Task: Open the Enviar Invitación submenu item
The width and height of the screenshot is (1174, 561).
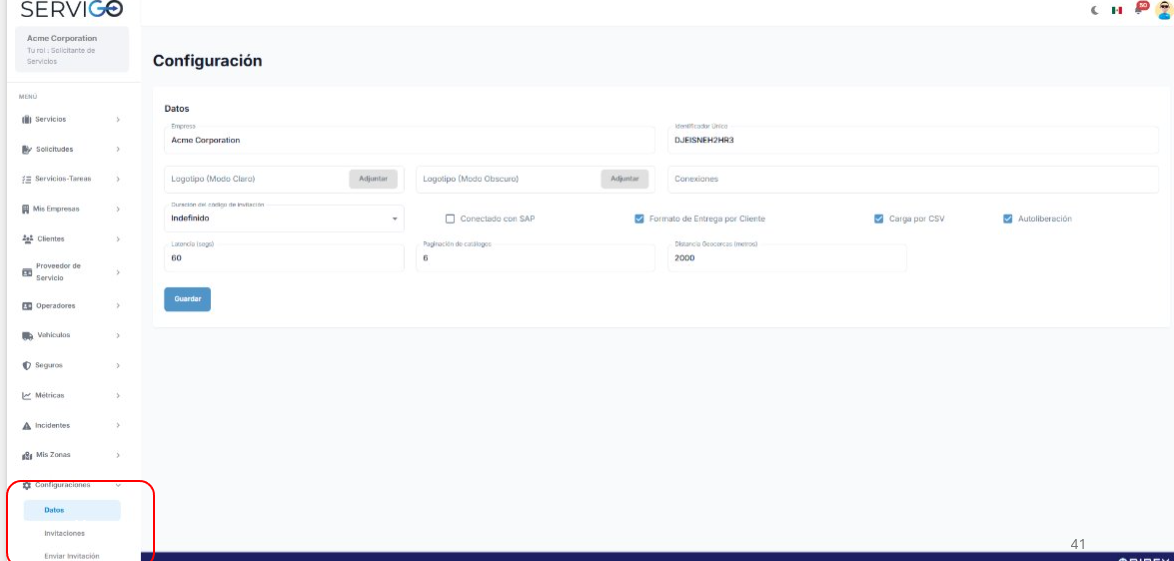Action: point(72,556)
